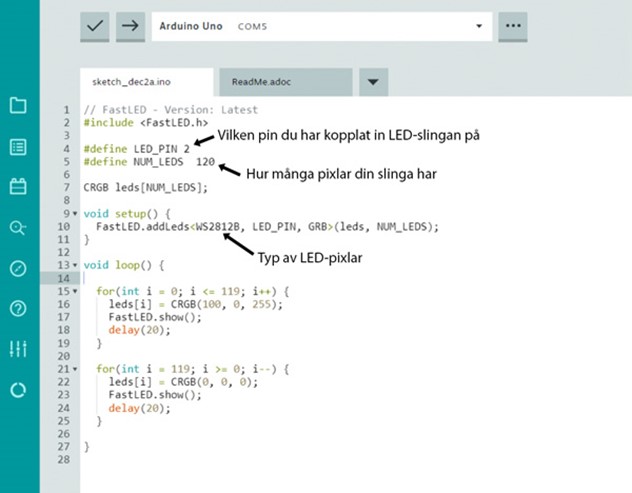Open the Libraries calendar-shaped icon in sidebar
Screen dimensions: 632x493
coord(18,187)
